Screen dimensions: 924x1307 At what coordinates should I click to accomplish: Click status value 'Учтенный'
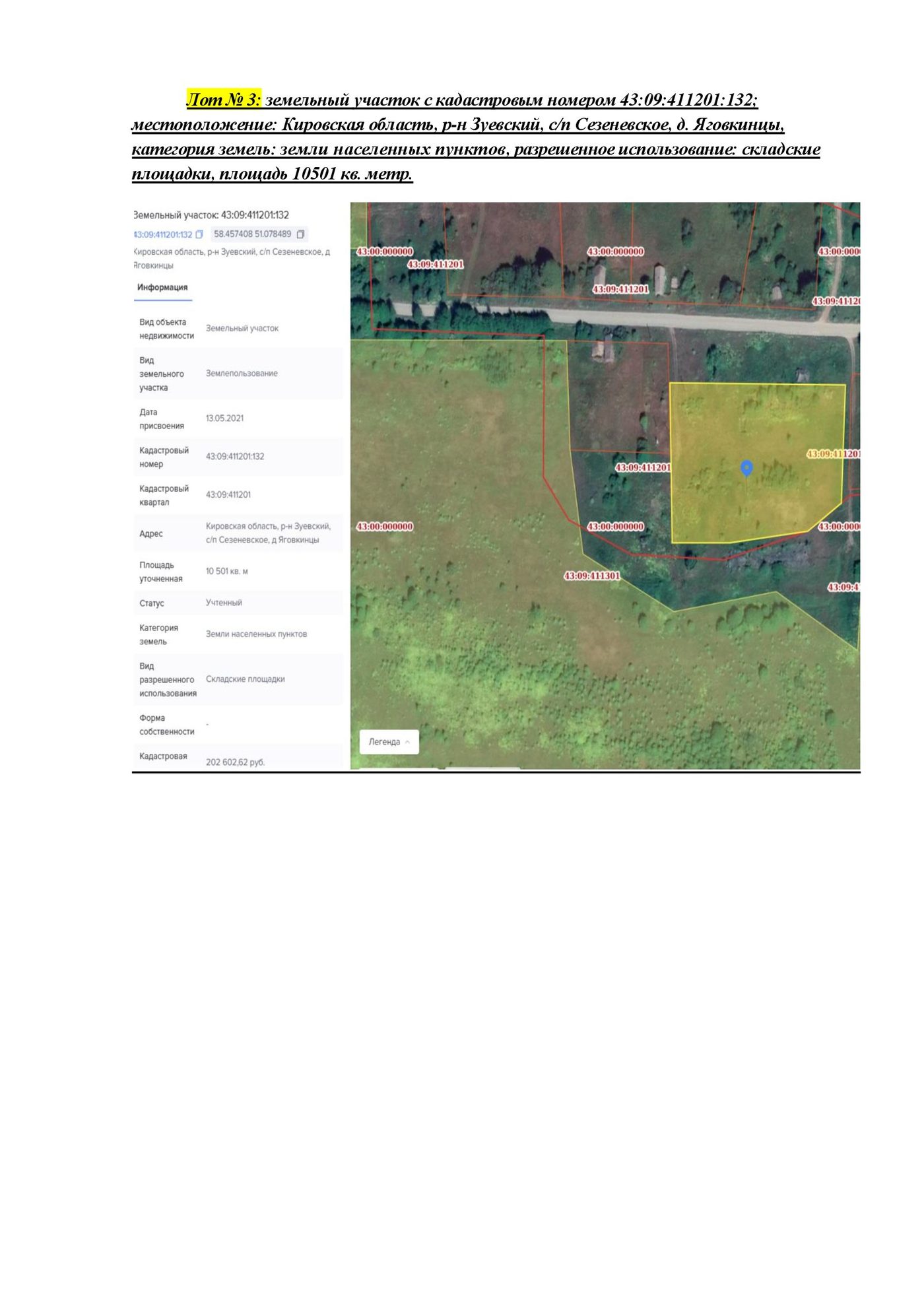coord(224,603)
